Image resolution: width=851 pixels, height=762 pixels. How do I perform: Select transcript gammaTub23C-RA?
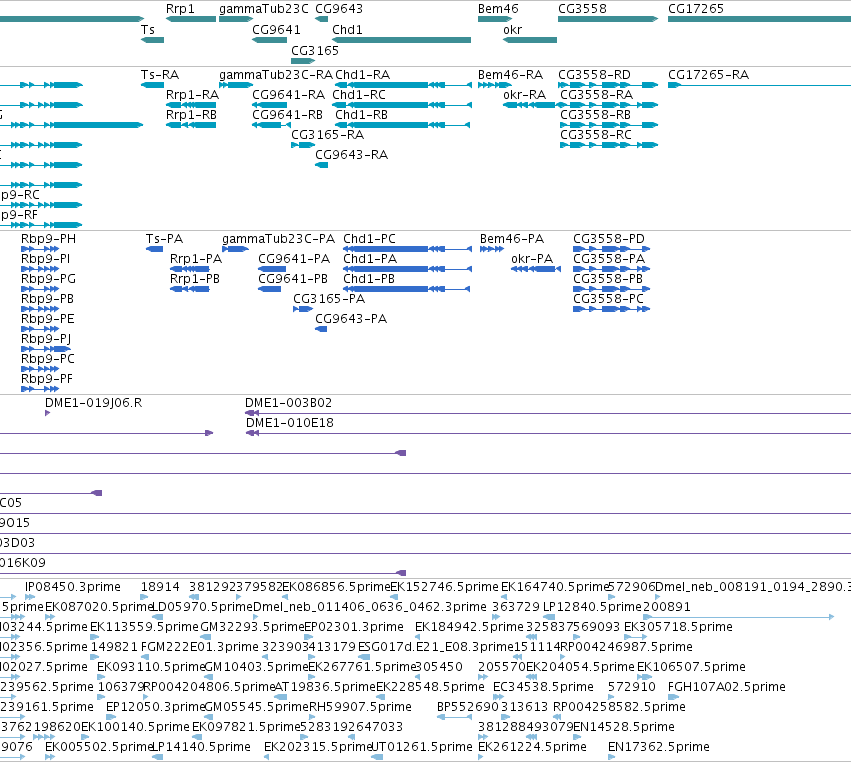coord(236,85)
